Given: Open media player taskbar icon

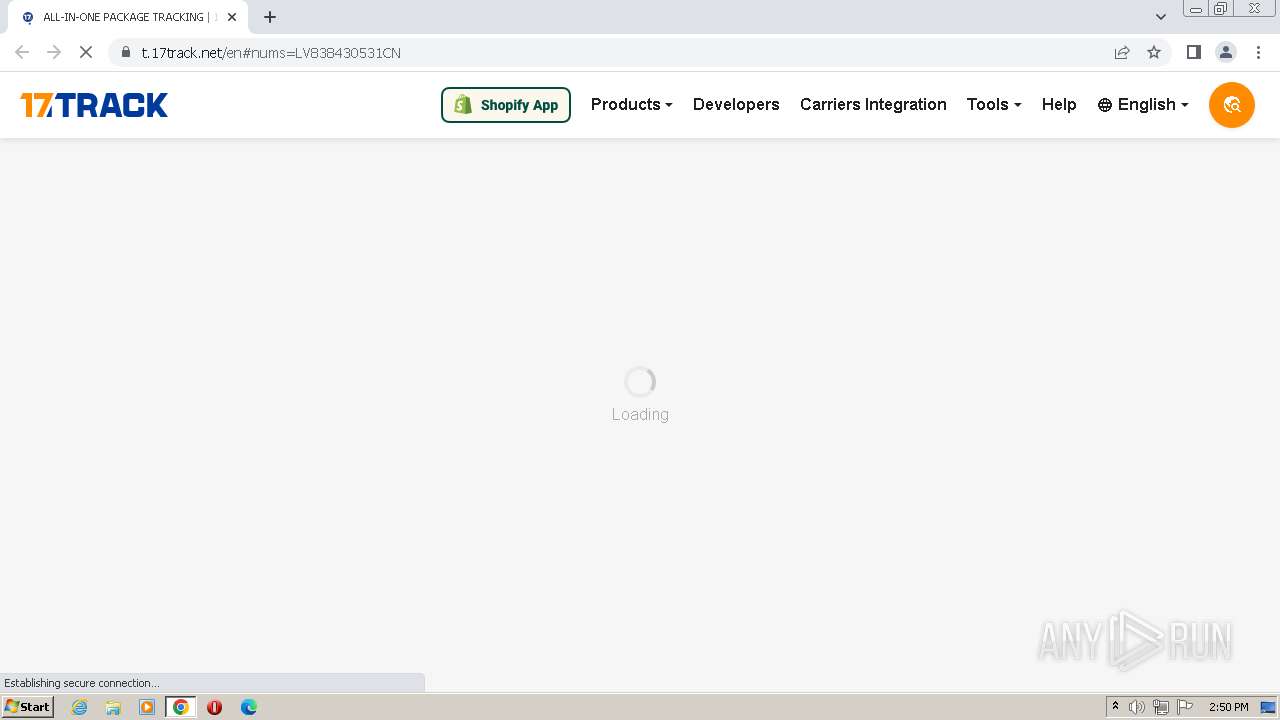Looking at the screenshot, I should pyautogui.click(x=147, y=707).
